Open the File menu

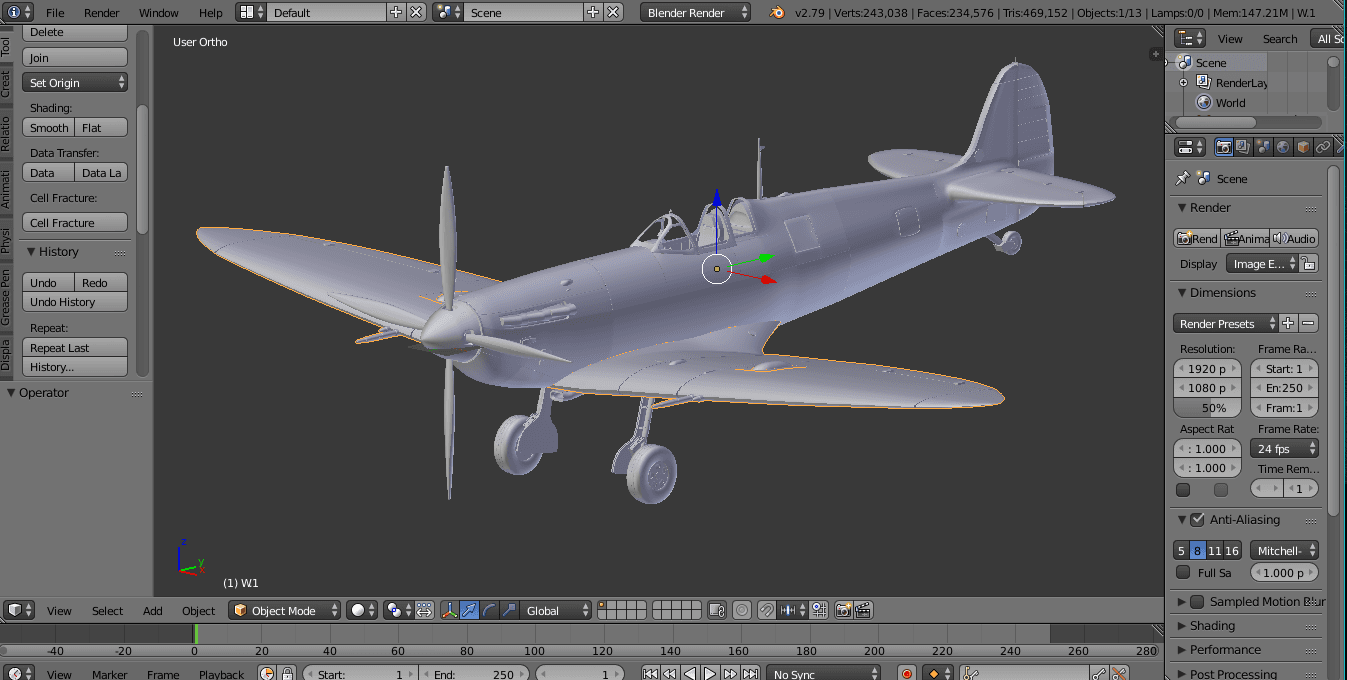coord(55,13)
